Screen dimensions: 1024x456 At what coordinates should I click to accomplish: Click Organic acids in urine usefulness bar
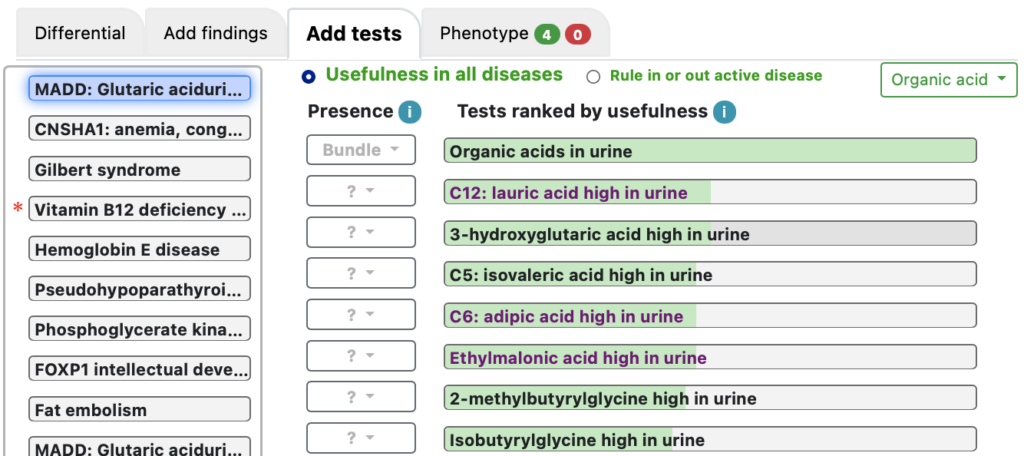711,151
